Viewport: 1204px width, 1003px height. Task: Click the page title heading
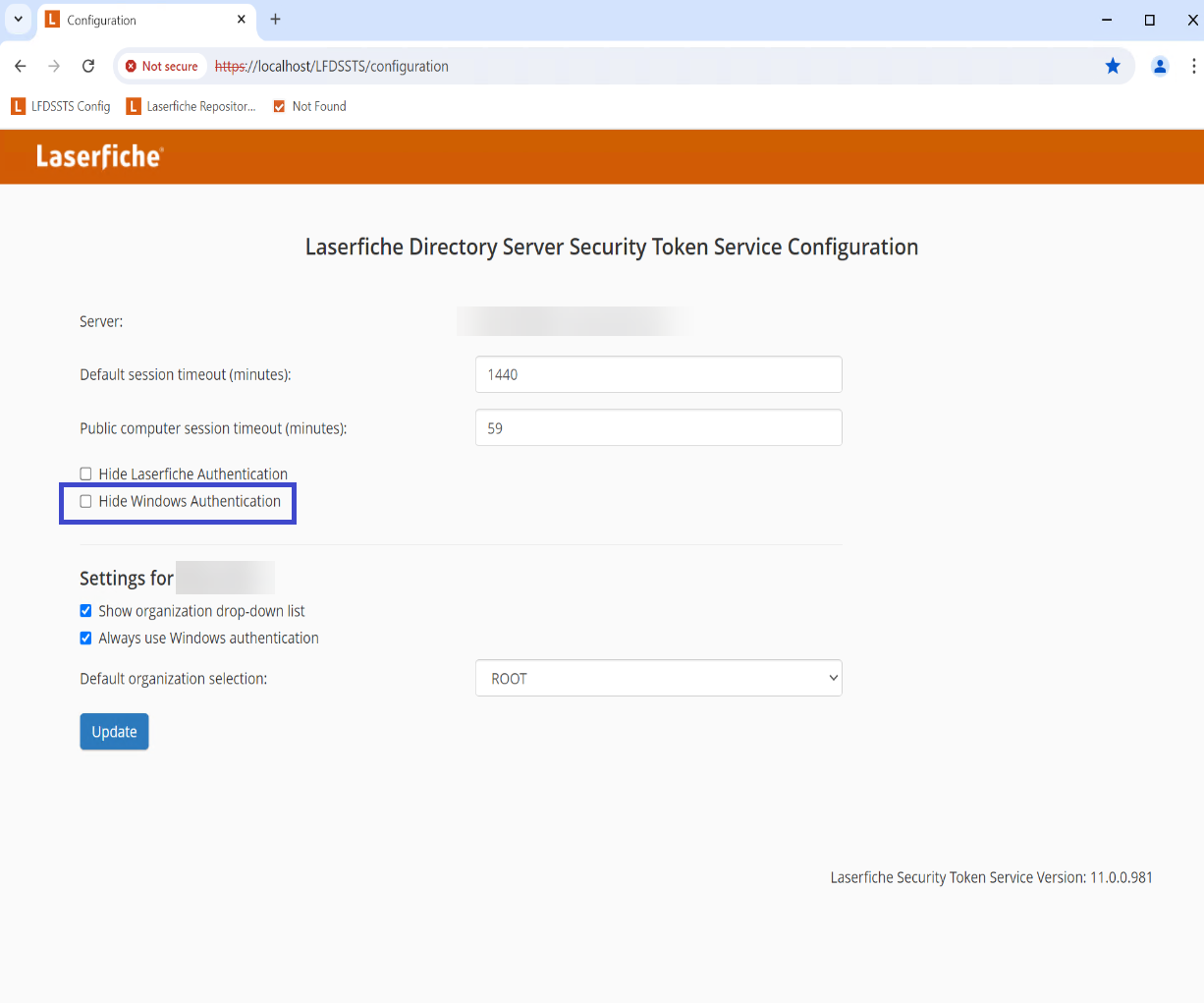(x=612, y=247)
